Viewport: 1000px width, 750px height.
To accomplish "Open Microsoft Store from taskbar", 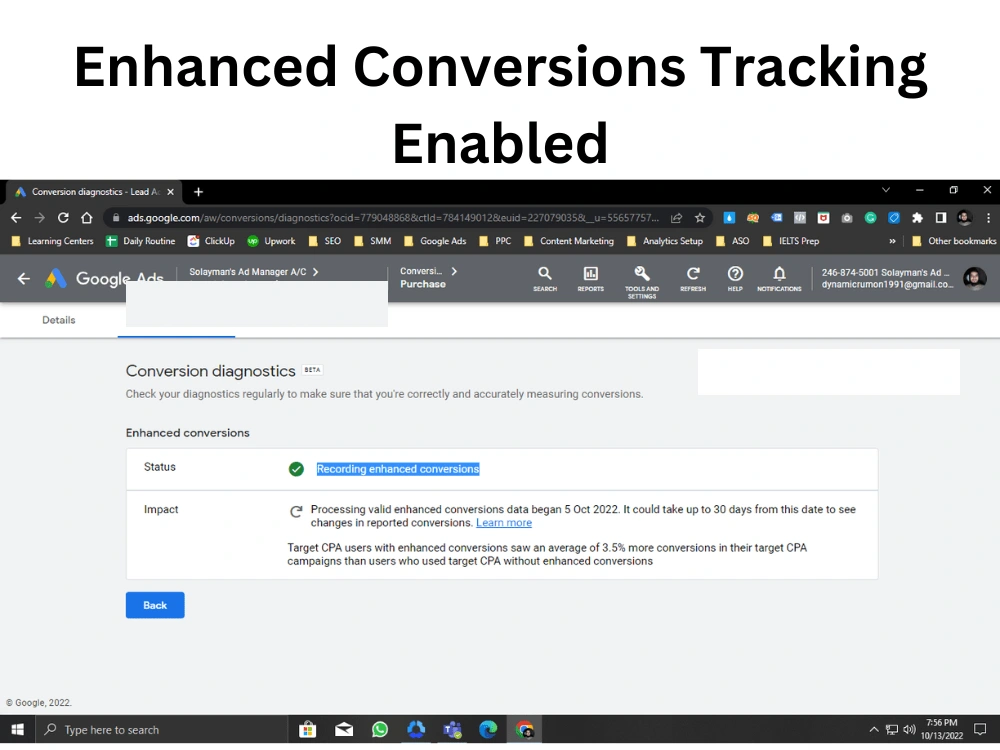I will coord(307,730).
